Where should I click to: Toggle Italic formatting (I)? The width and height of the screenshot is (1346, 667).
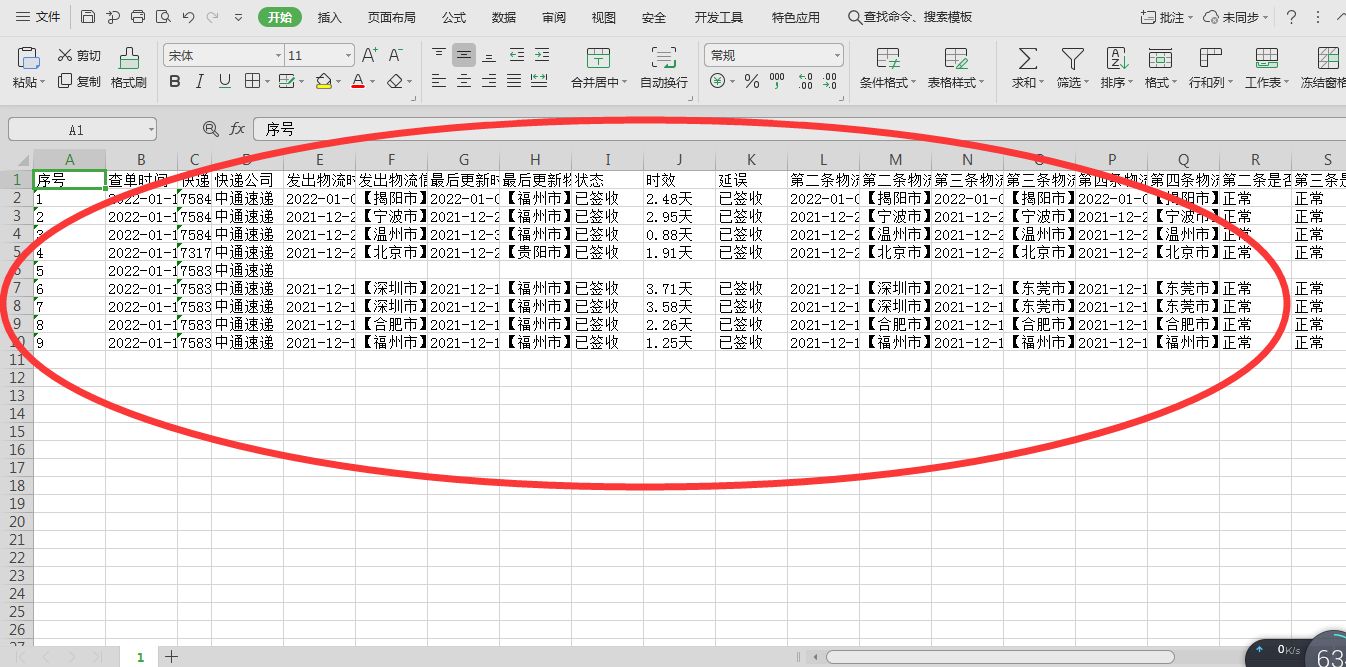tap(200, 82)
